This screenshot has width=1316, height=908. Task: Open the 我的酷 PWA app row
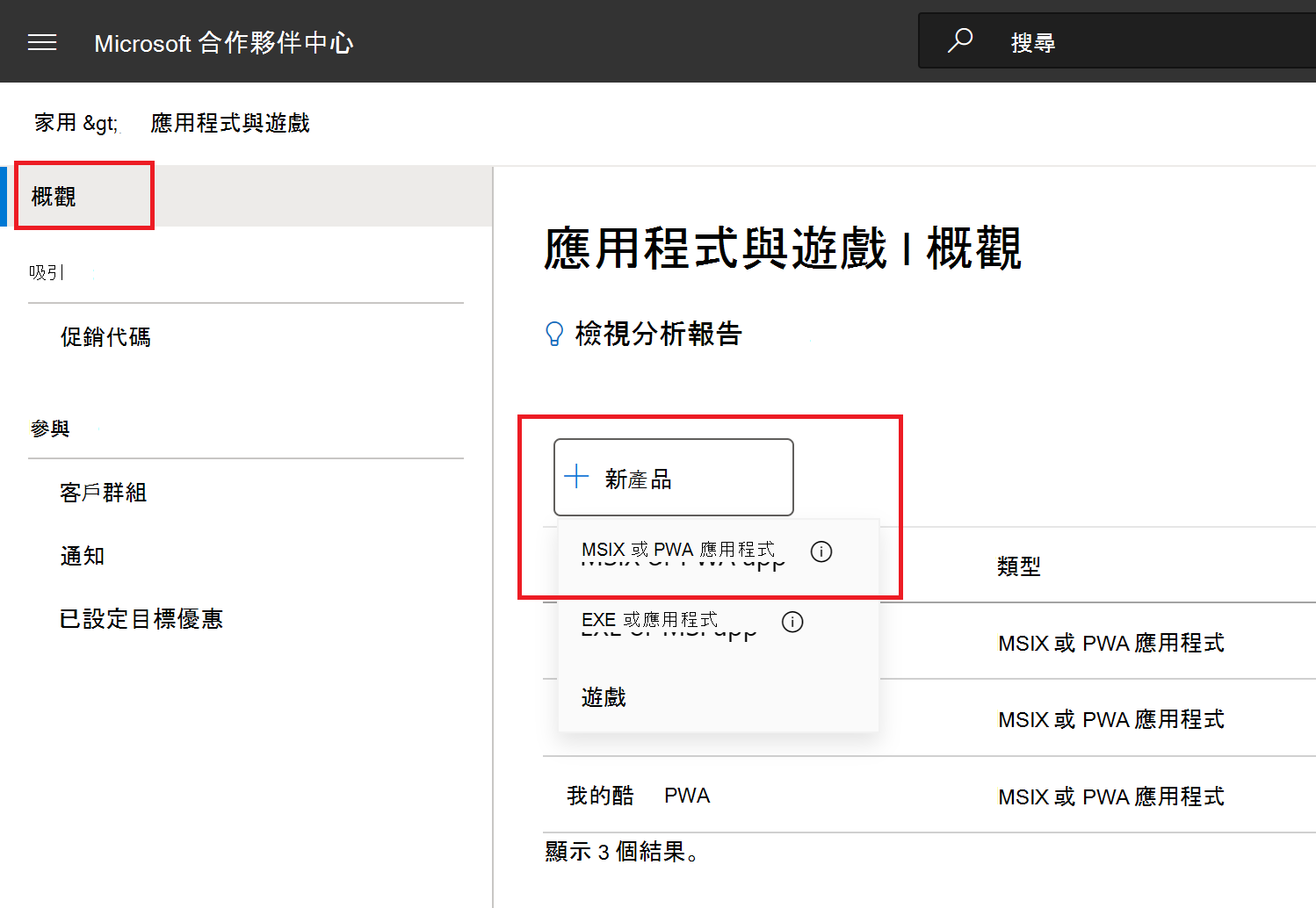(x=638, y=796)
